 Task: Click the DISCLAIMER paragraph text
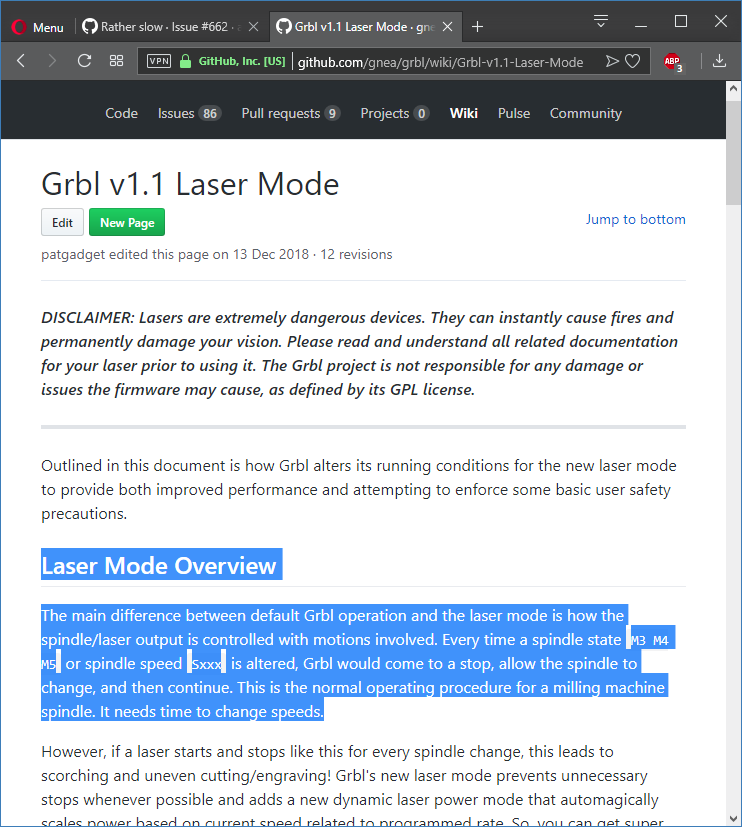359,353
